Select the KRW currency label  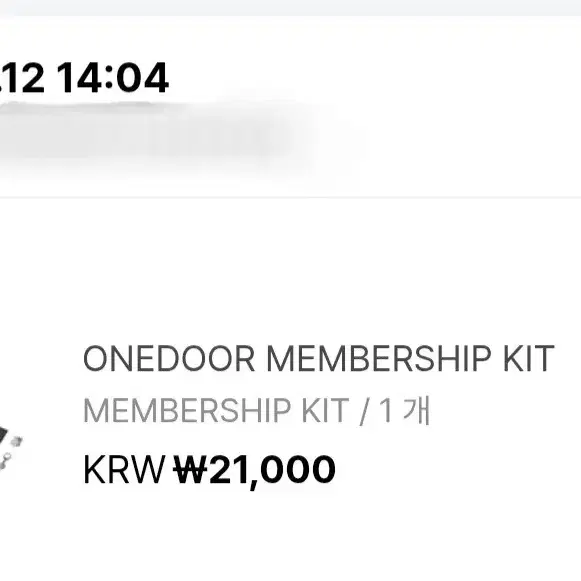[x=124, y=470]
